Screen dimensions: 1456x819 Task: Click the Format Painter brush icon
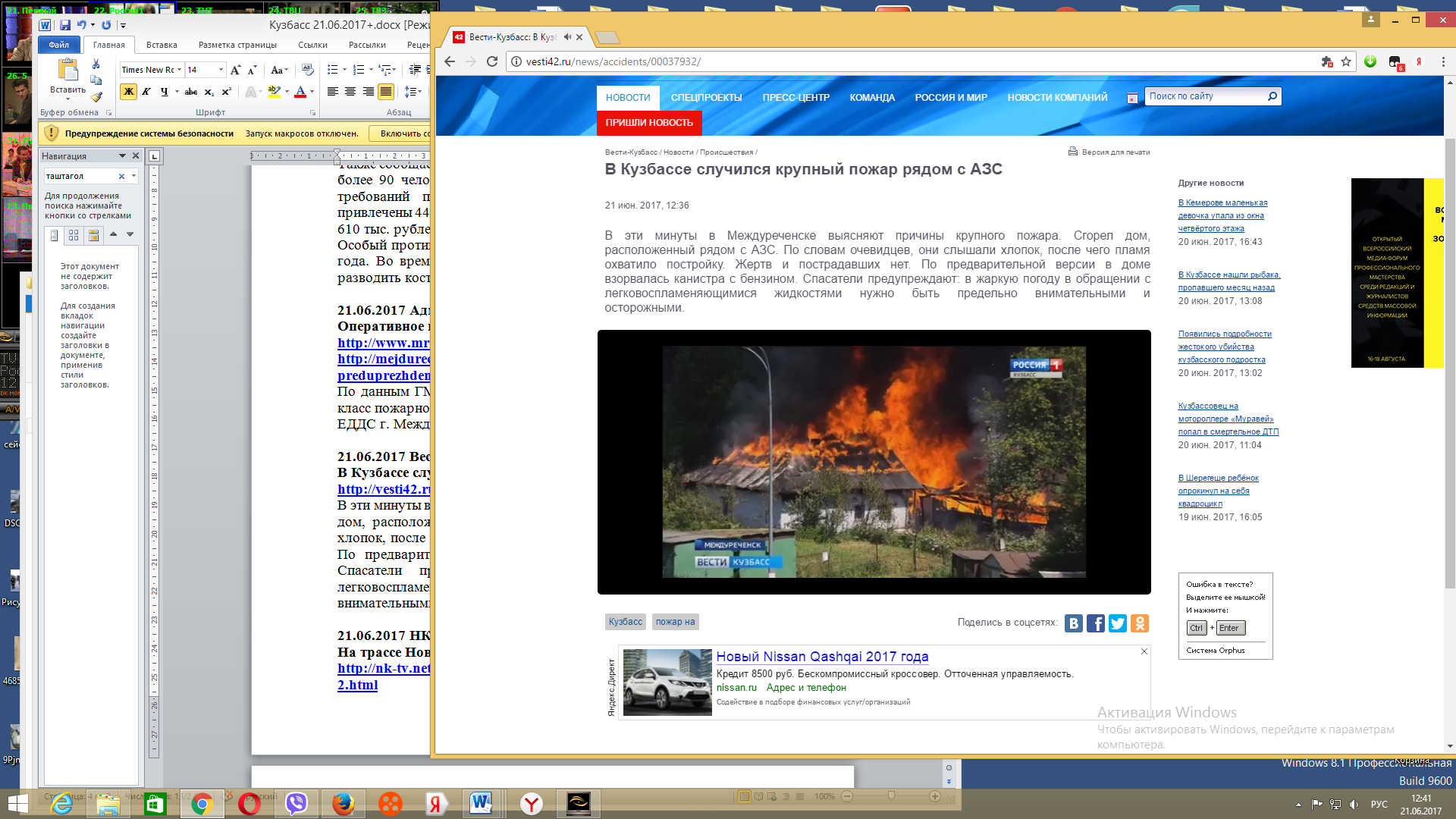[96, 97]
